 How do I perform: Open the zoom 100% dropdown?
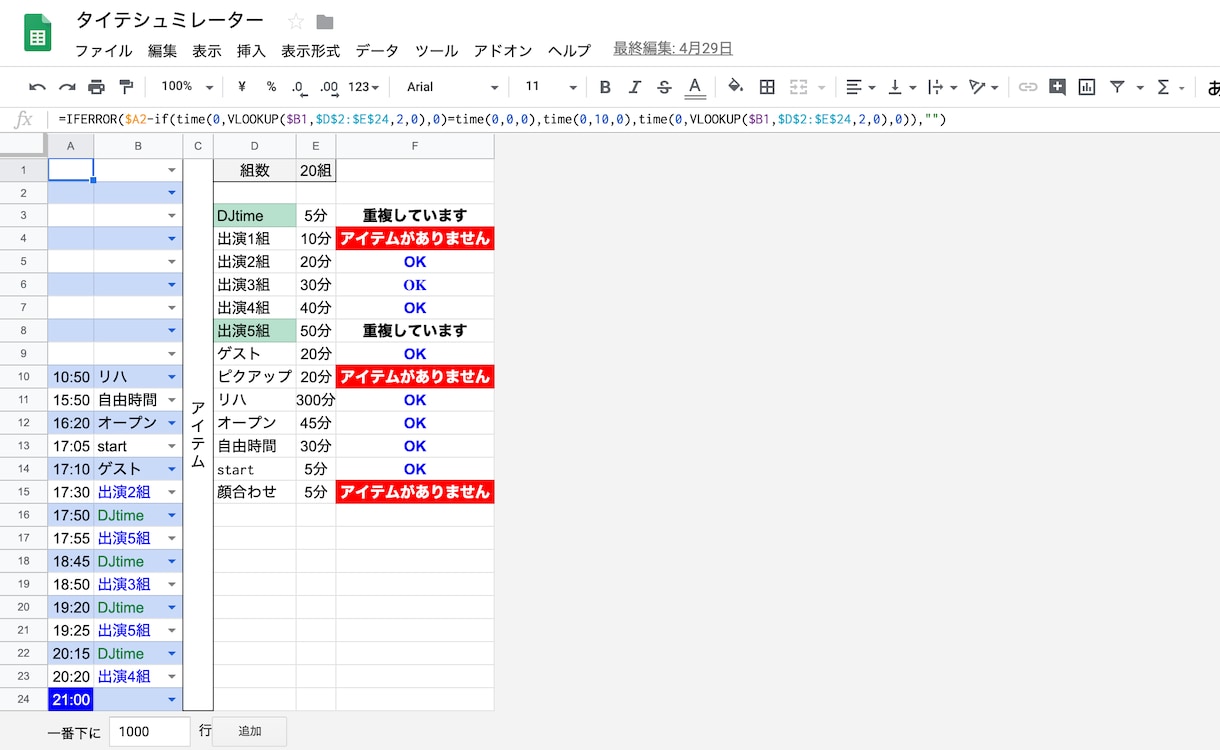[187, 87]
